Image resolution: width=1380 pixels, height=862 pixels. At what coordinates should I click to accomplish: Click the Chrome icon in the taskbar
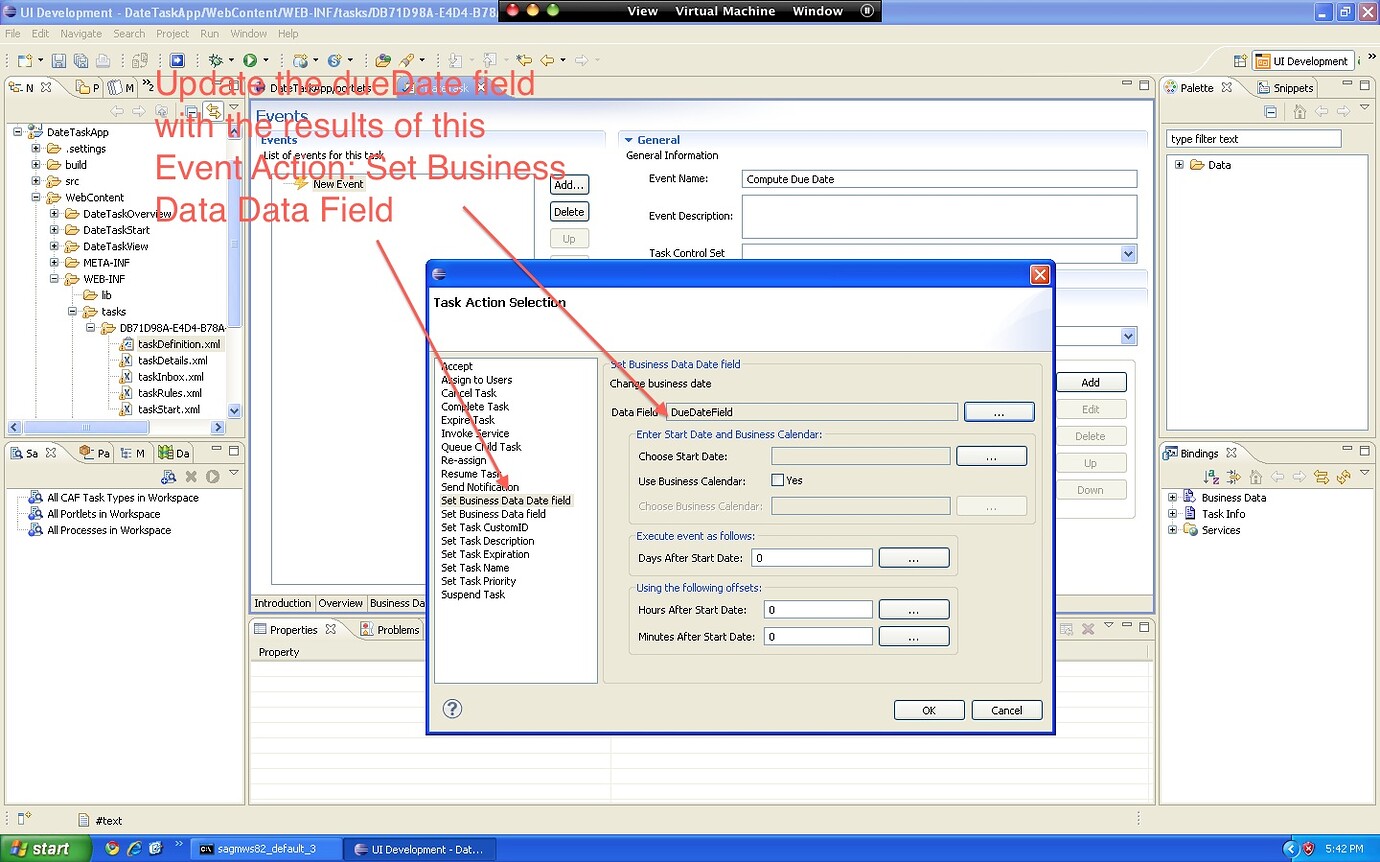[x=112, y=849]
